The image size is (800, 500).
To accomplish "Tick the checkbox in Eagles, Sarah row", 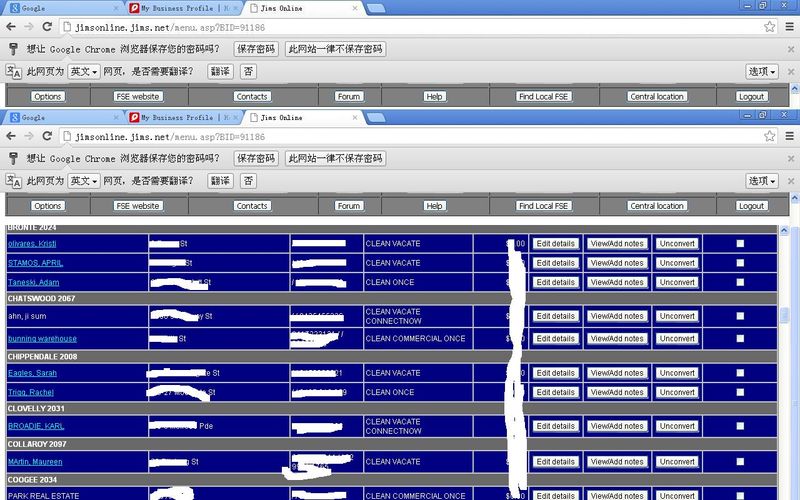I will click(x=740, y=373).
